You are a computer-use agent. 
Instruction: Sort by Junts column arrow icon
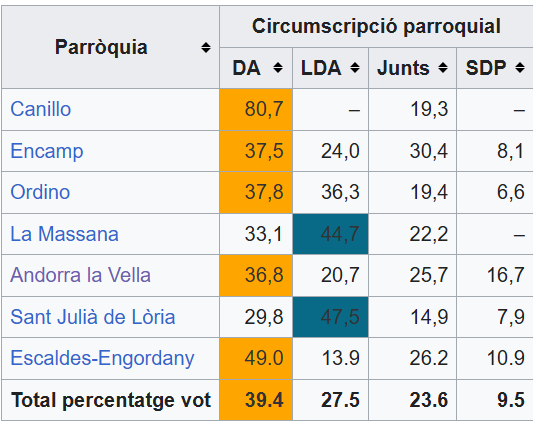pos(443,68)
